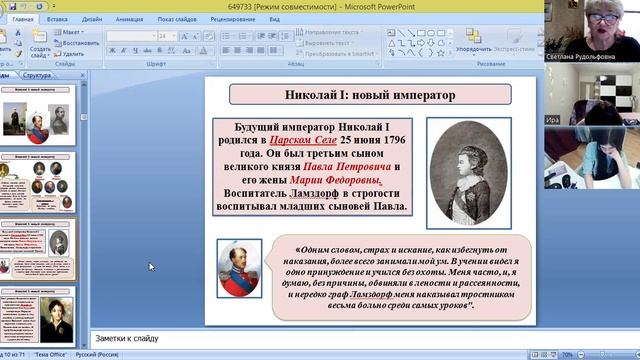Select the text box shape in gallery
This screenshot has height=360, width=640.
pos(391,33)
